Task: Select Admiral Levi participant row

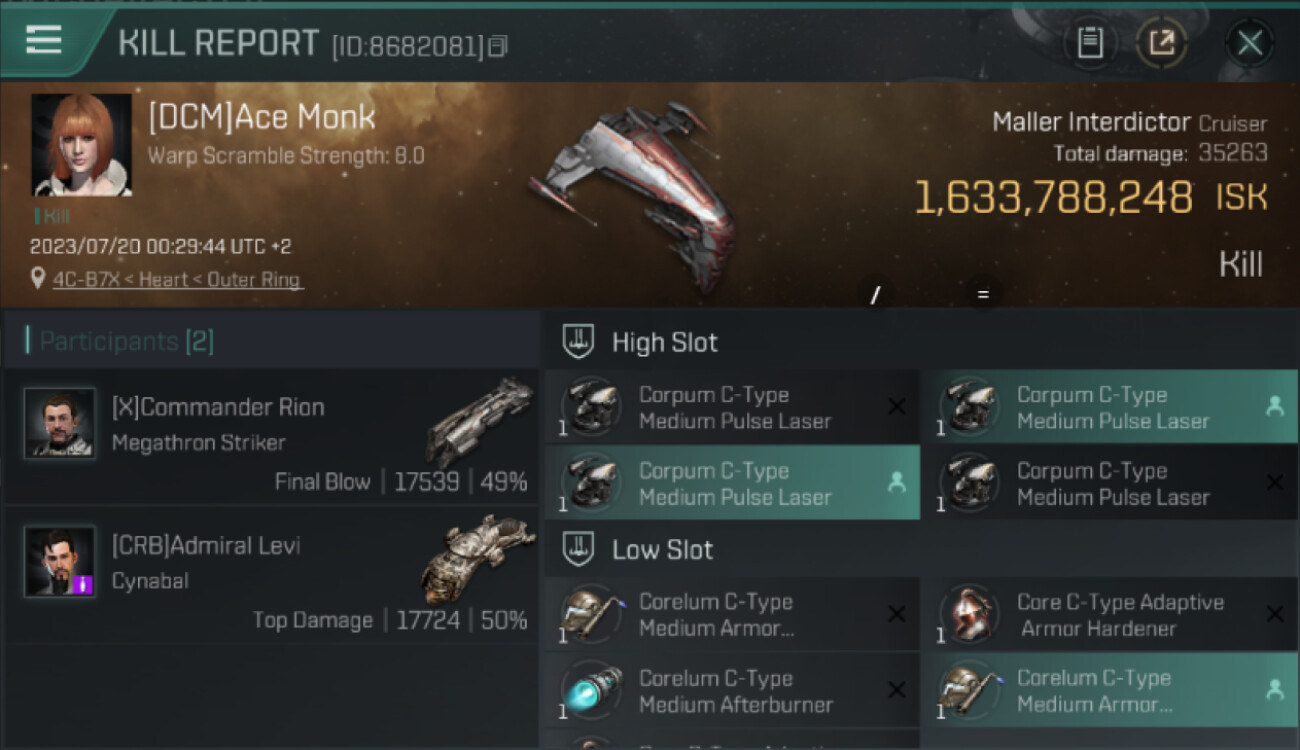Action: [270, 574]
